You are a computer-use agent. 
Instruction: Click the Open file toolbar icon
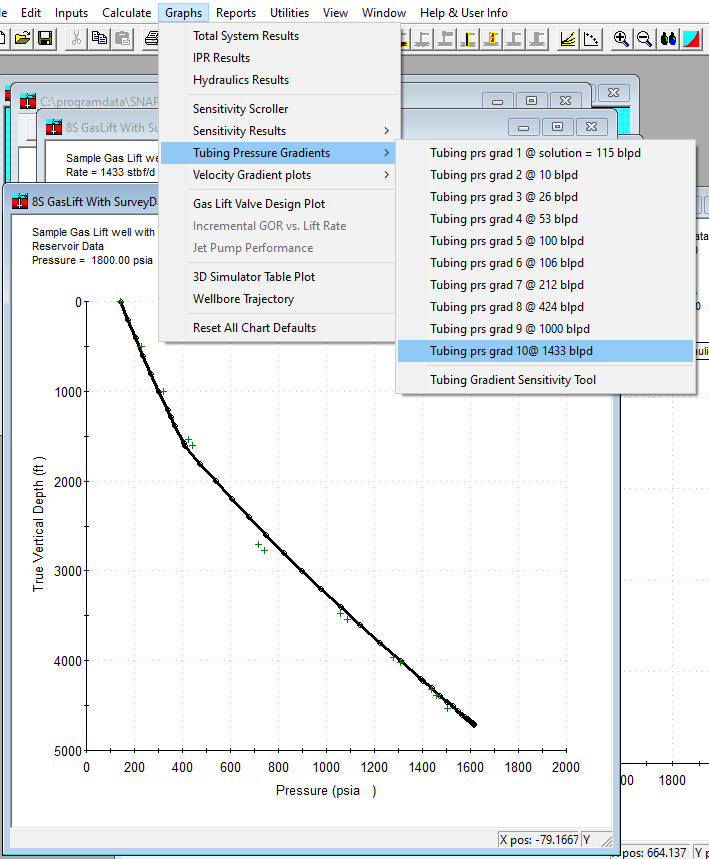pos(22,39)
